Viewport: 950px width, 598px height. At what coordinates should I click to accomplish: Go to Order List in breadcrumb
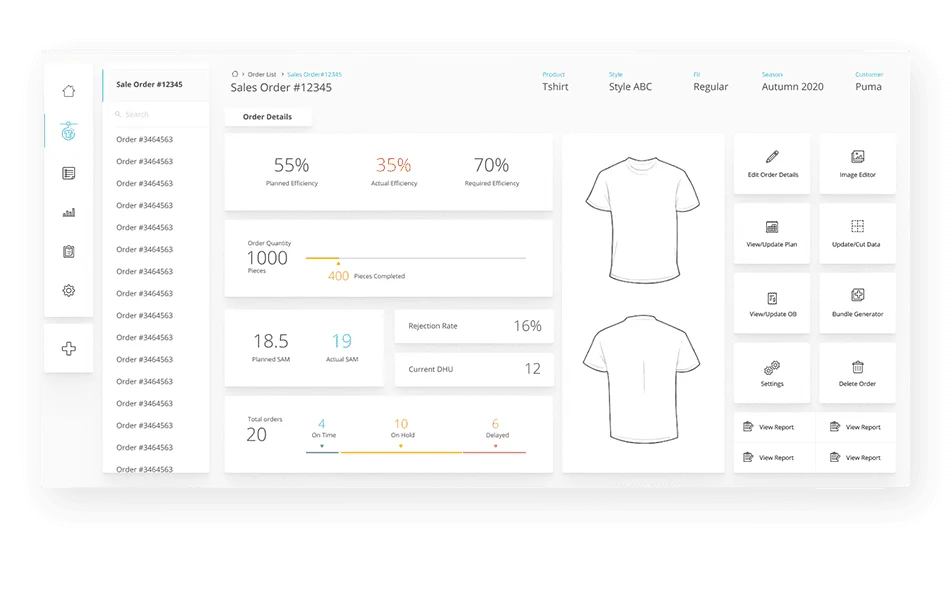(x=261, y=74)
